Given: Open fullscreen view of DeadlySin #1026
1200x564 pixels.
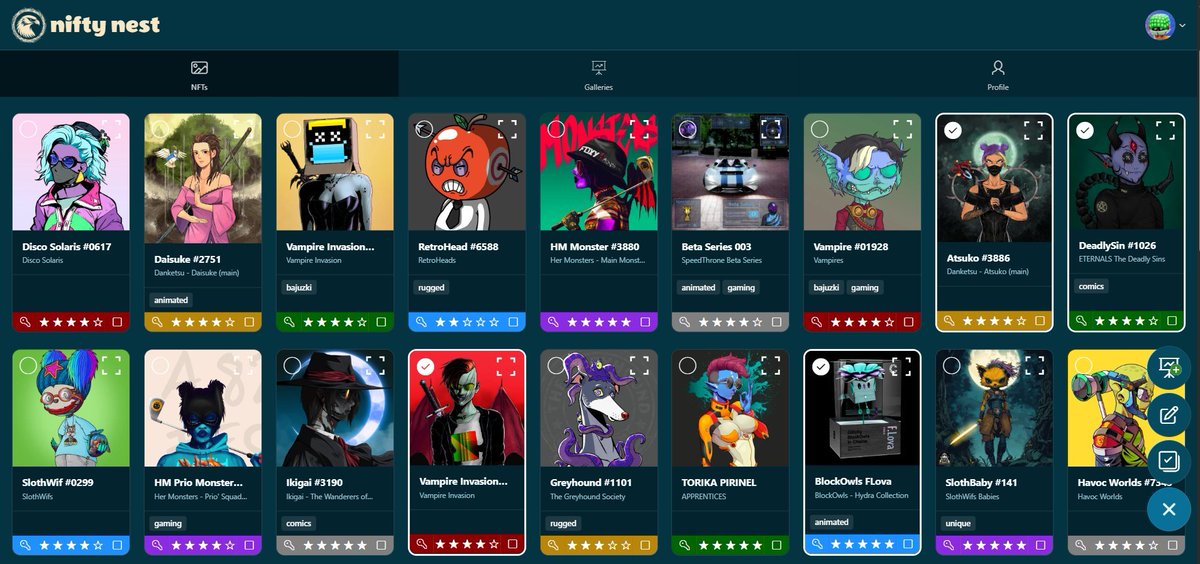Looking at the screenshot, I should [x=1166, y=130].
